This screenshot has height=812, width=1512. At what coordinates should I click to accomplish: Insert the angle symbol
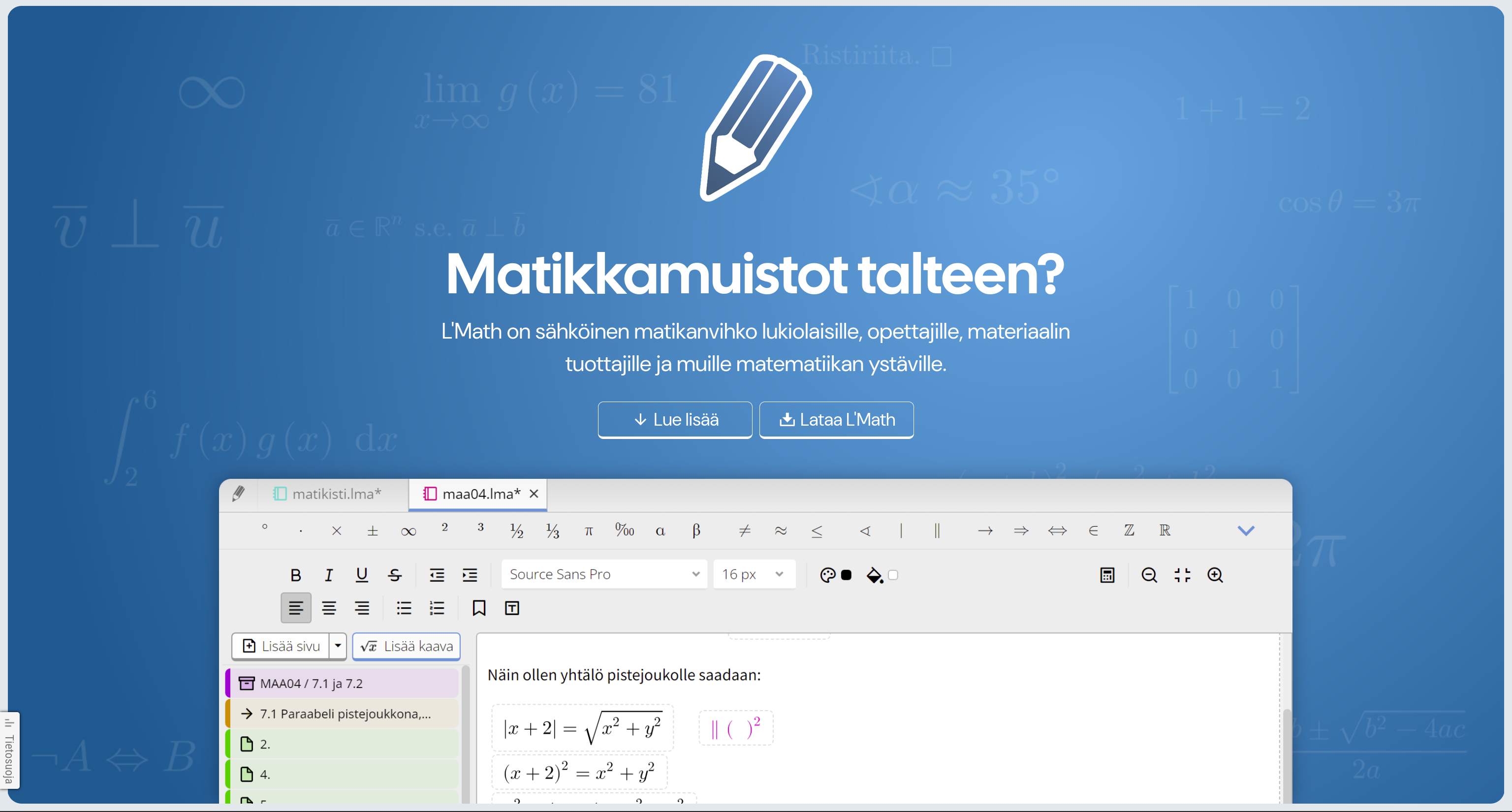pyautogui.click(x=865, y=531)
